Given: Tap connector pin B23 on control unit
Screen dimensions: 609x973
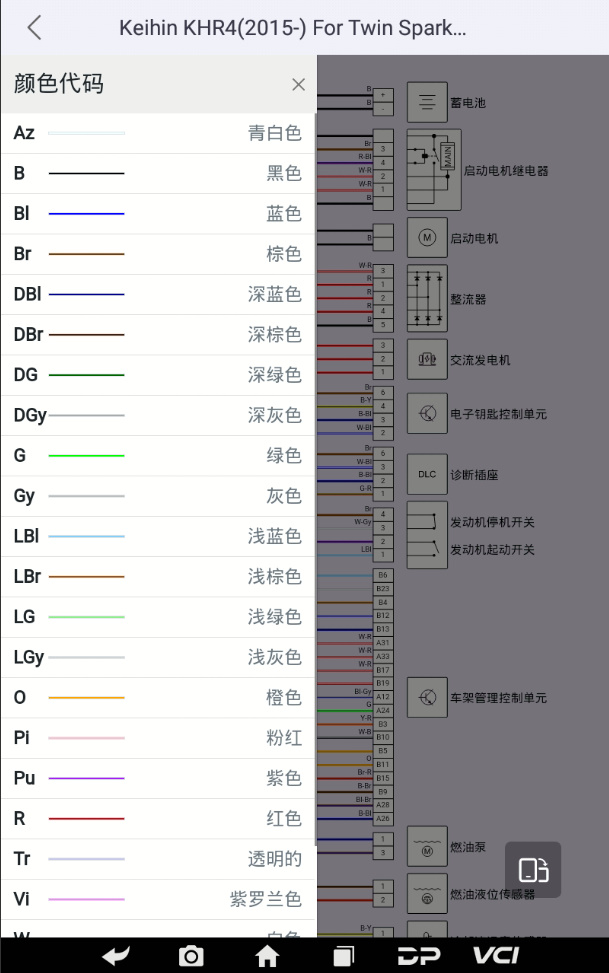Looking at the screenshot, I should [383, 589].
